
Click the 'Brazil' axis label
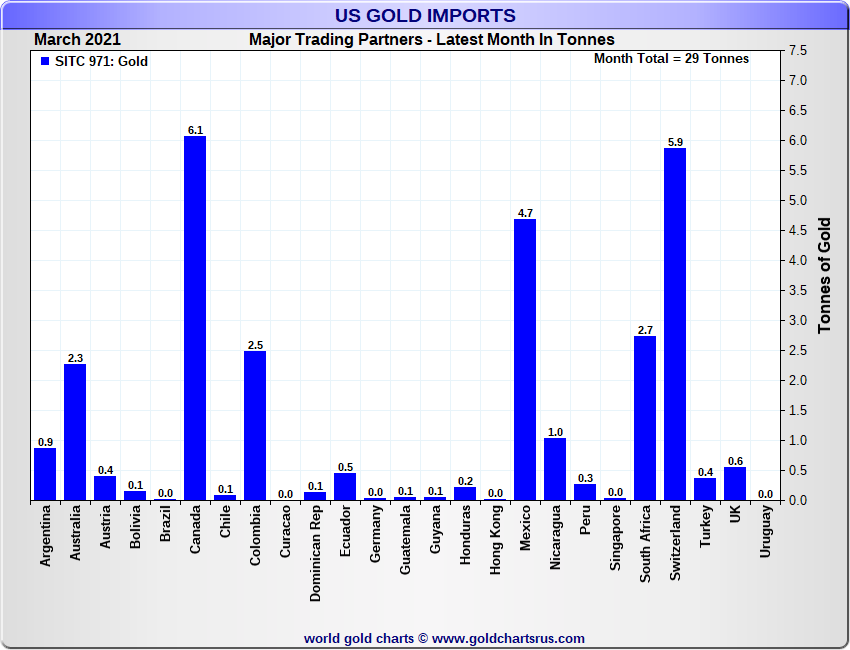[165, 523]
